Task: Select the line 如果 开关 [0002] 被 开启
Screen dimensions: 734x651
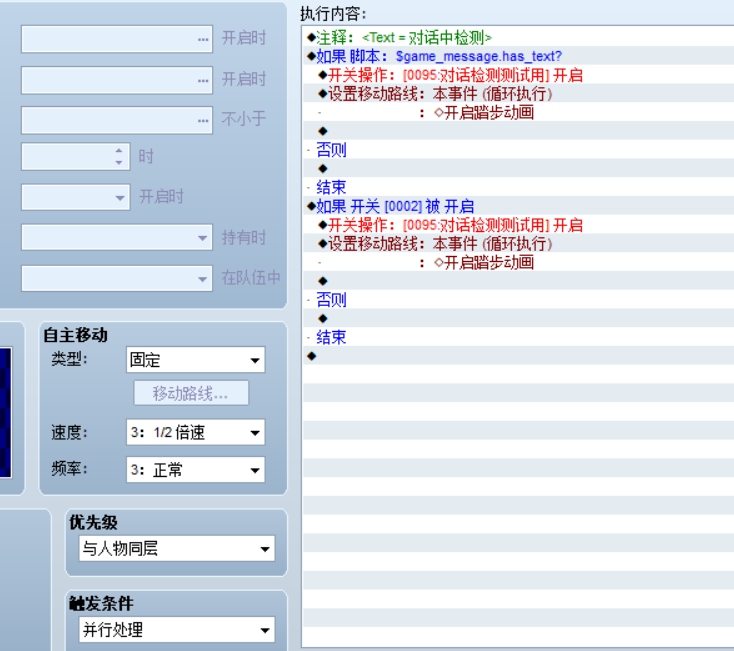Action: pos(518,205)
